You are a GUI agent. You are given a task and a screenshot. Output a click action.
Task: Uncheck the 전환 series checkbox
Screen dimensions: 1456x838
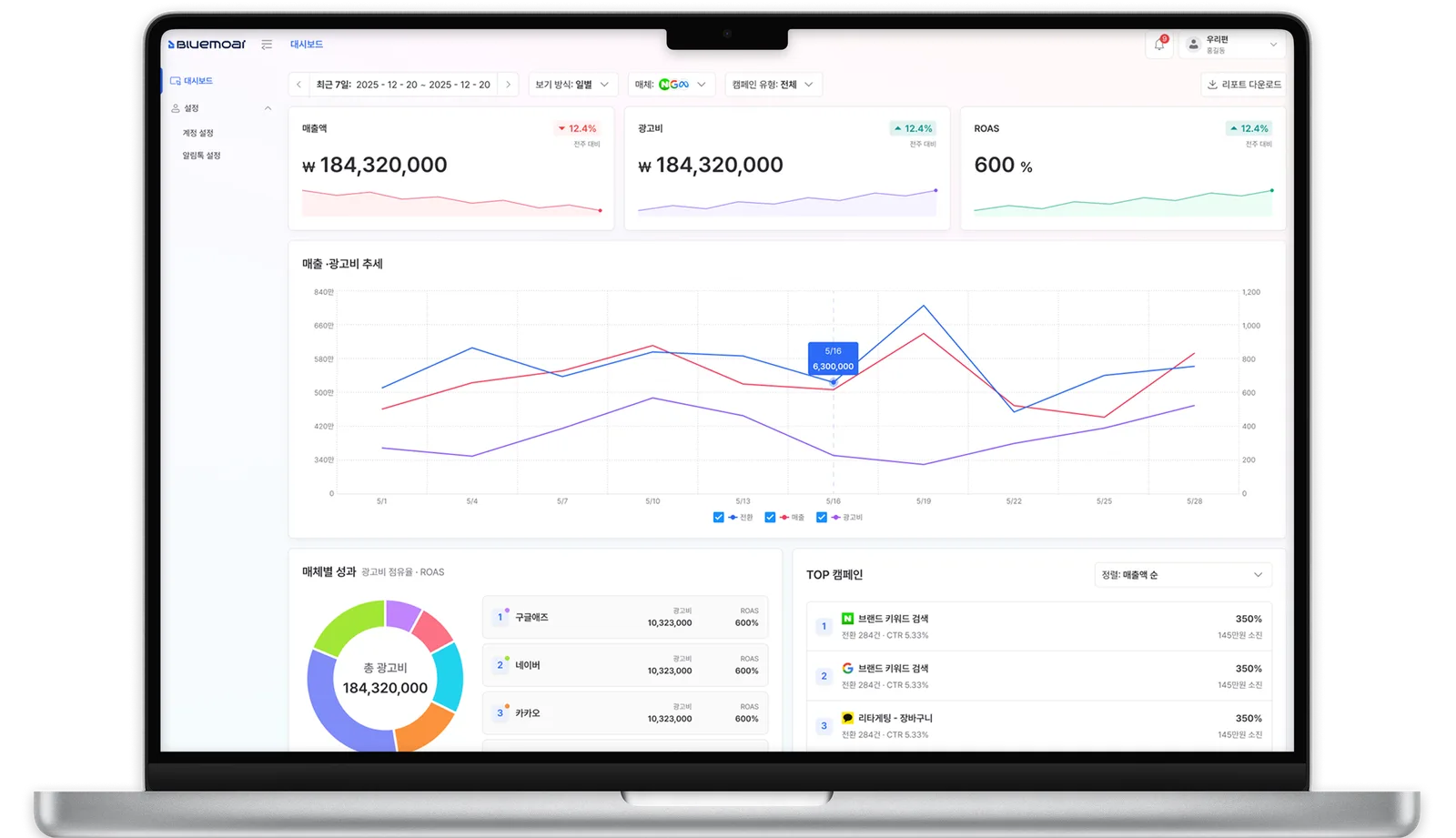click(x=718, y=517)
